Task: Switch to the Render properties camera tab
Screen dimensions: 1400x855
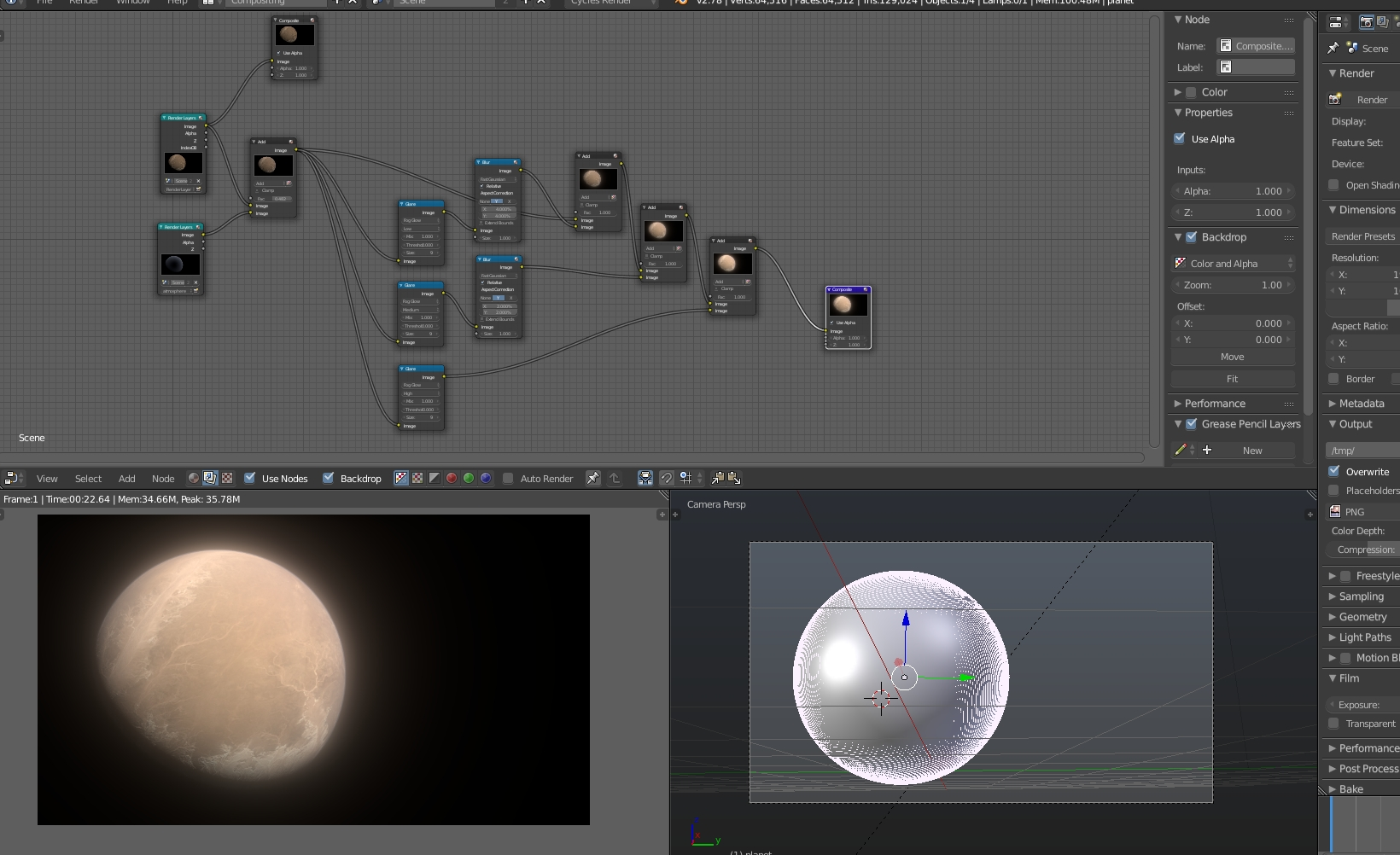Action: pyautogui.click(x=1366, y=23)
